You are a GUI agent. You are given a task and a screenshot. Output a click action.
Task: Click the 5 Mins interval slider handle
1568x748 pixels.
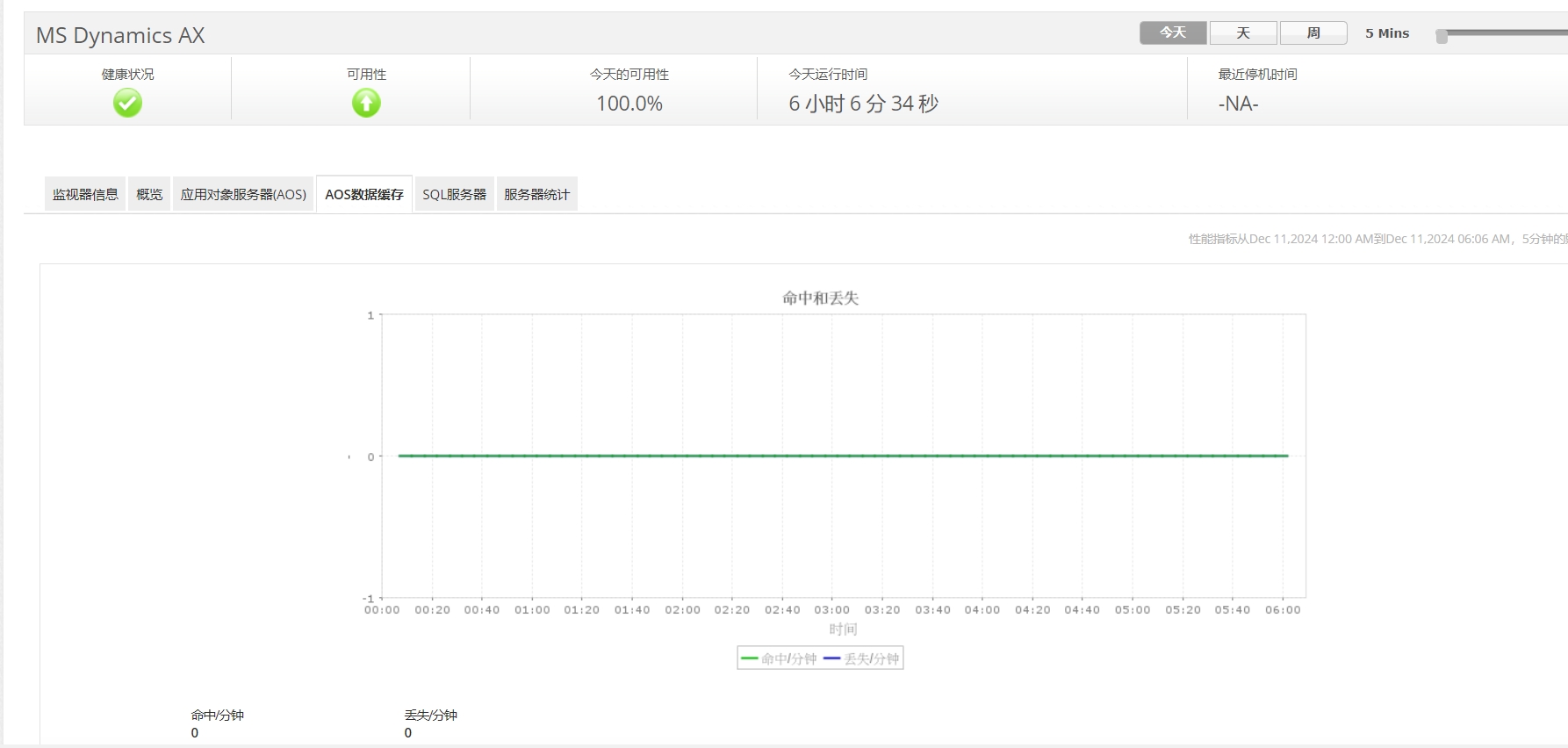(1442, 36)
